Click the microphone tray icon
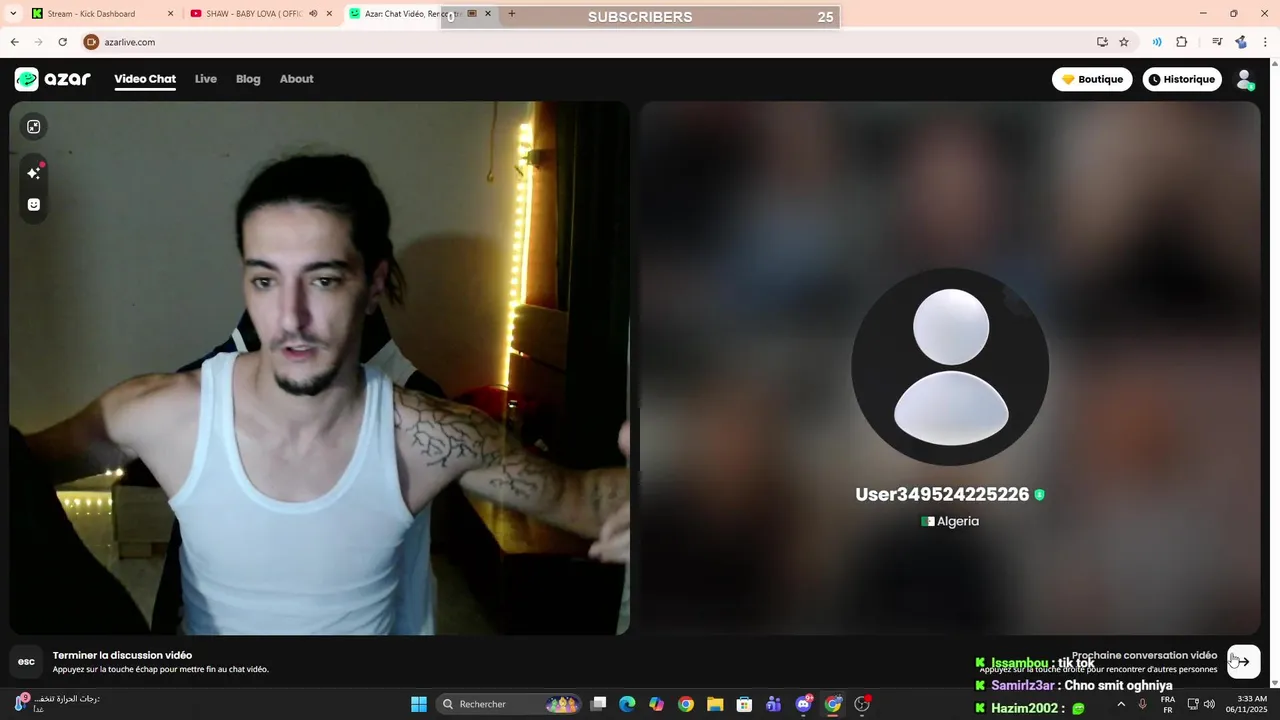The image size is (1280, 720). point(1143,704)
